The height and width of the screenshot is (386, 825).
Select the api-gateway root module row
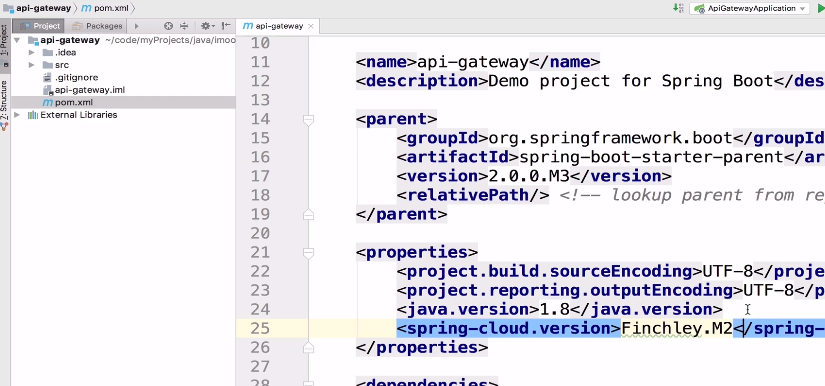tap(123, 40)
